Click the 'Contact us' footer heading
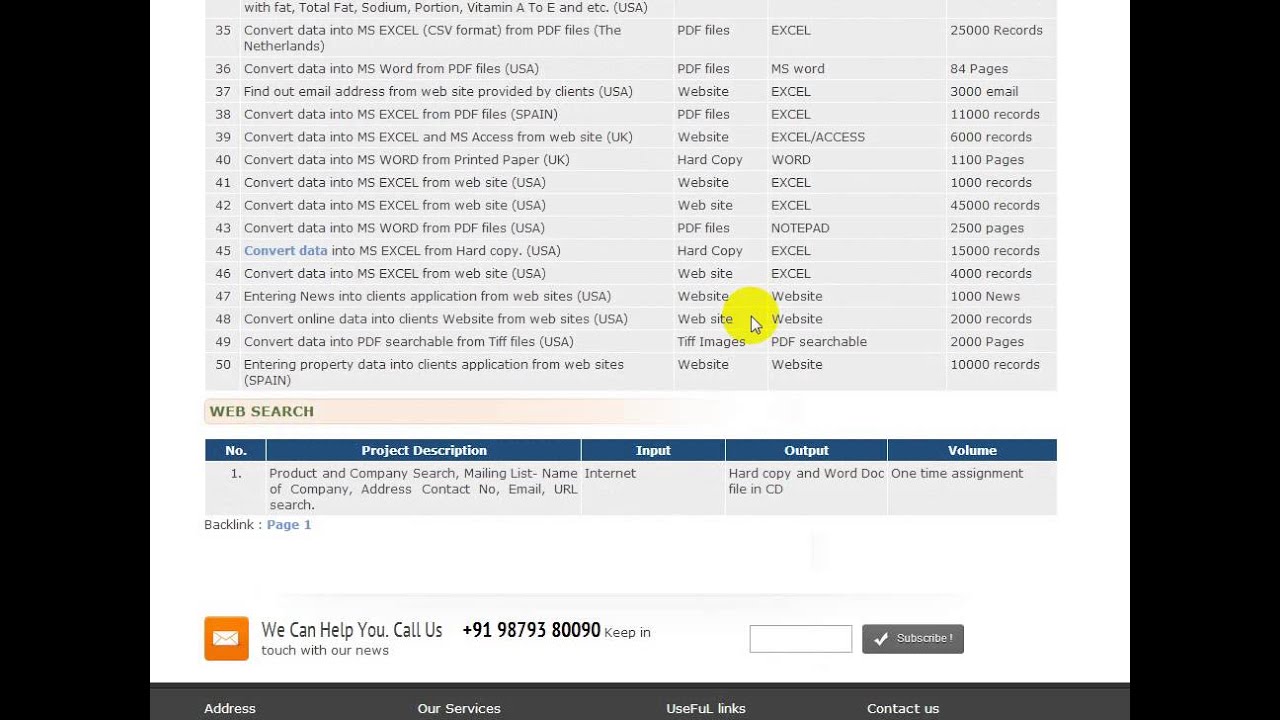The image size is (1280, 720). pyautogui.click(x=903, y=709)
